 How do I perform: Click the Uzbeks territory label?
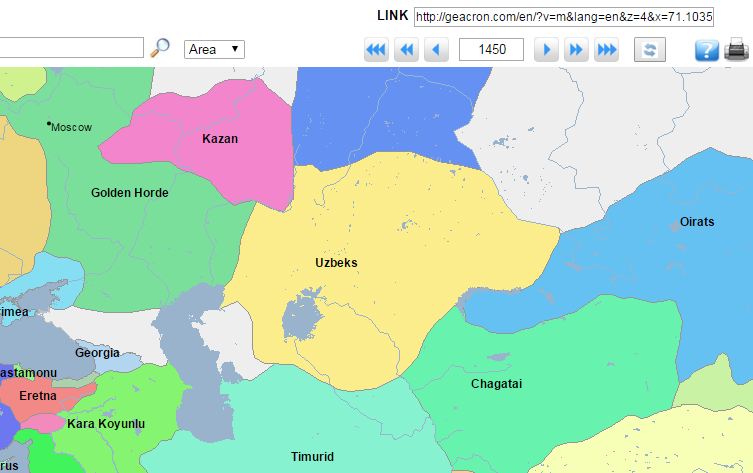point(336,263)
